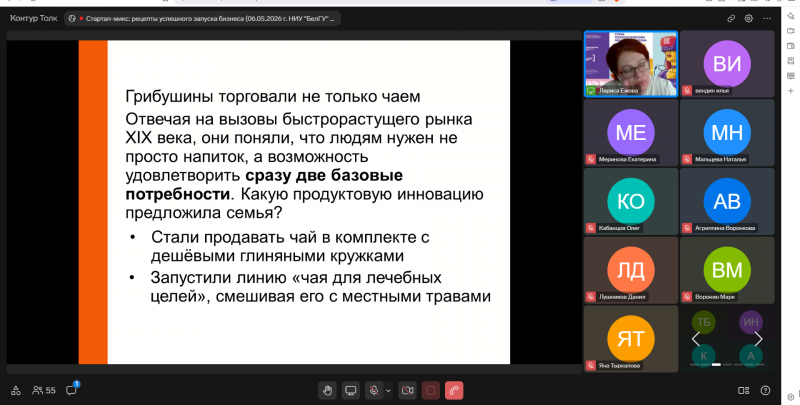The image size is (800, 405).
Task: Show previous page of participants
Action: [696, 339]
